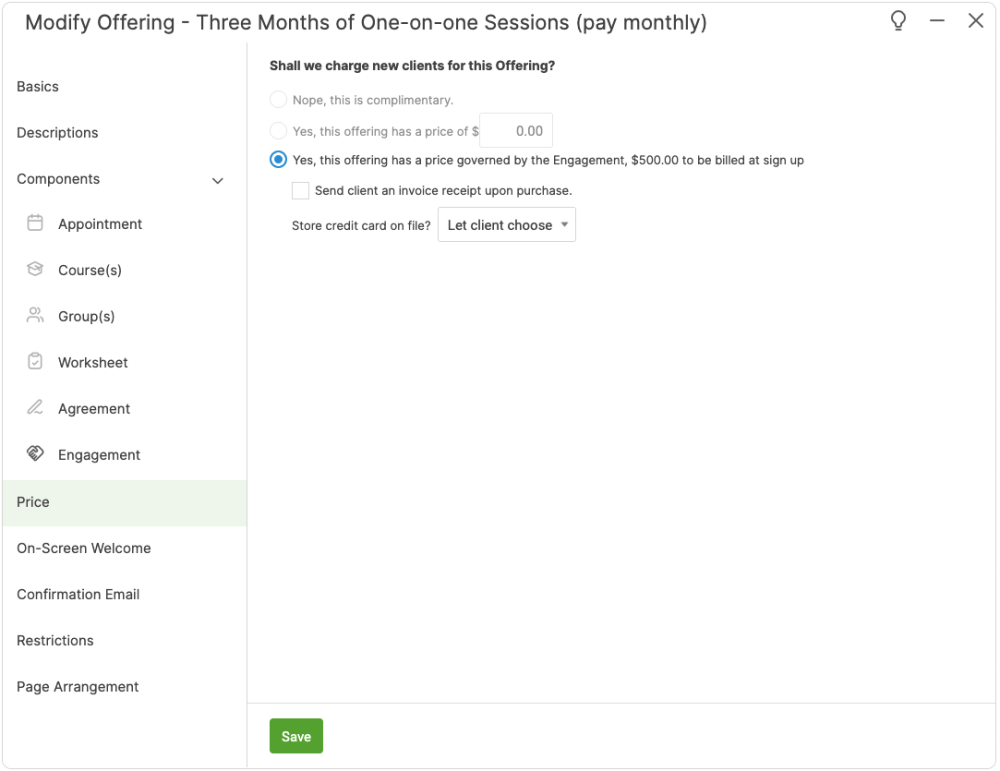
Task: Select the 'Nope, this is complimentary' option
Action: [278, 100]
